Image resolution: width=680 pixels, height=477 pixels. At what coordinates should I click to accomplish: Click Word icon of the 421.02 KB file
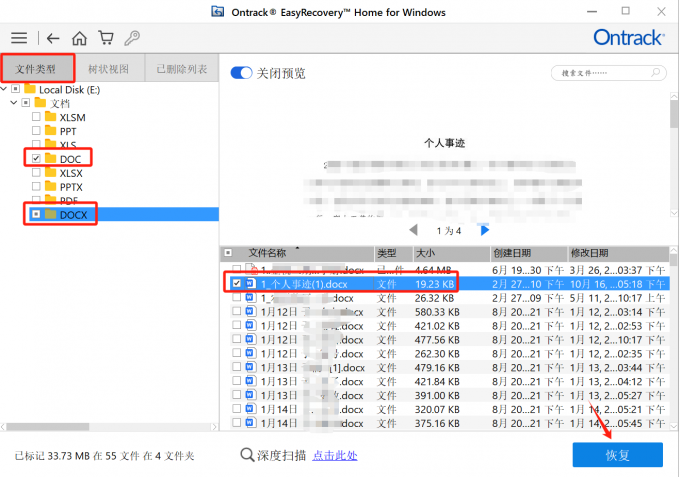pyautogui.click(x=250, y=325)
